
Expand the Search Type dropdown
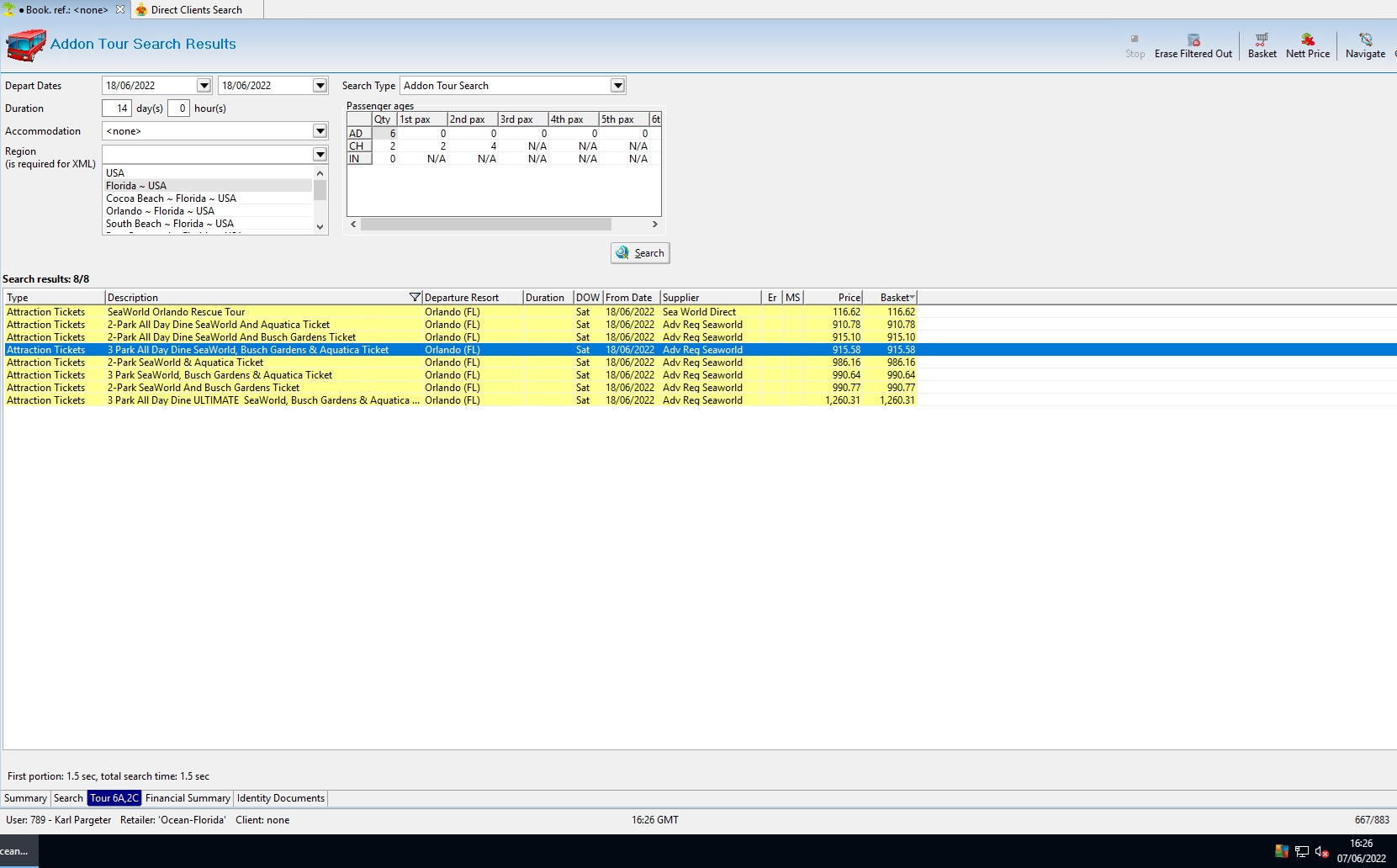pos(617,86)
